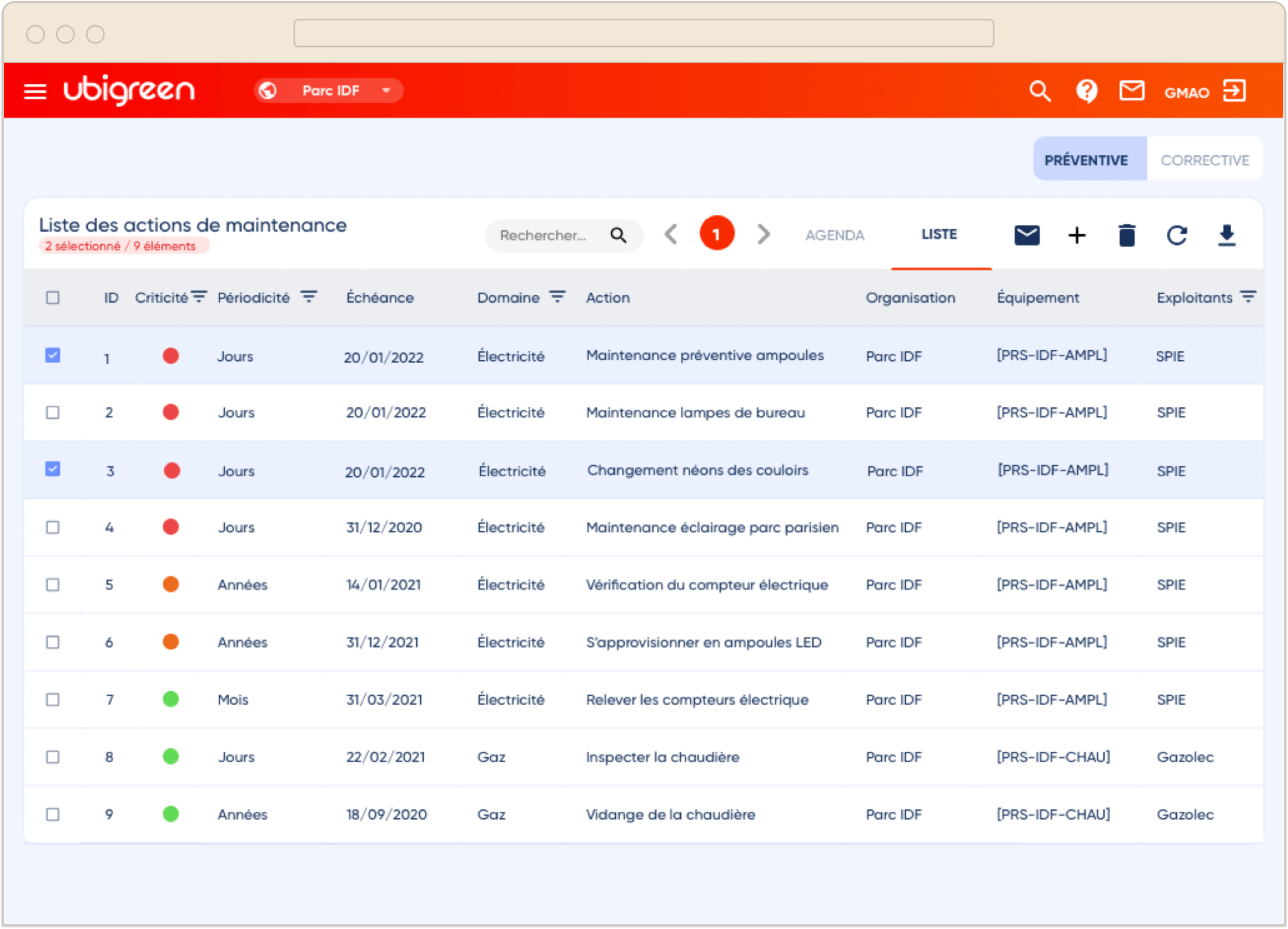The width and height of the screenshot is (1288, 929).
Task: Open action 'Vidange de la chaudière'
Action: point(670,814)
